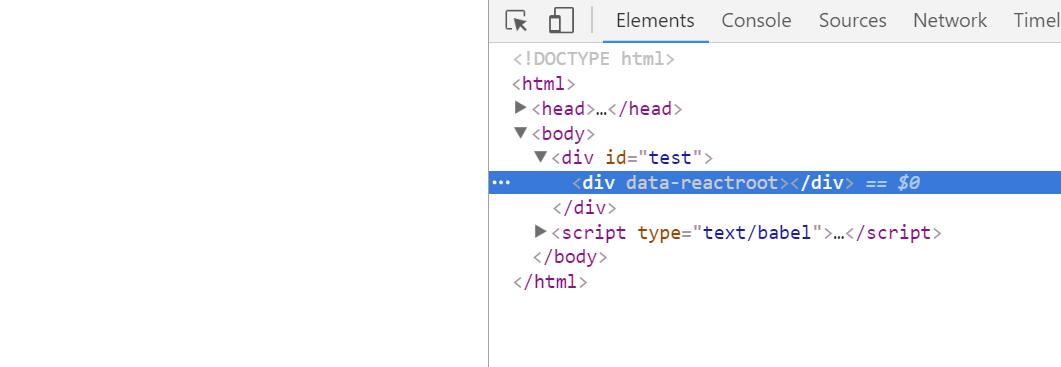The width and height of the screenshot is (1061, 367).
Task: Toggle the device toolbar icon
Action: click(561, 21)
